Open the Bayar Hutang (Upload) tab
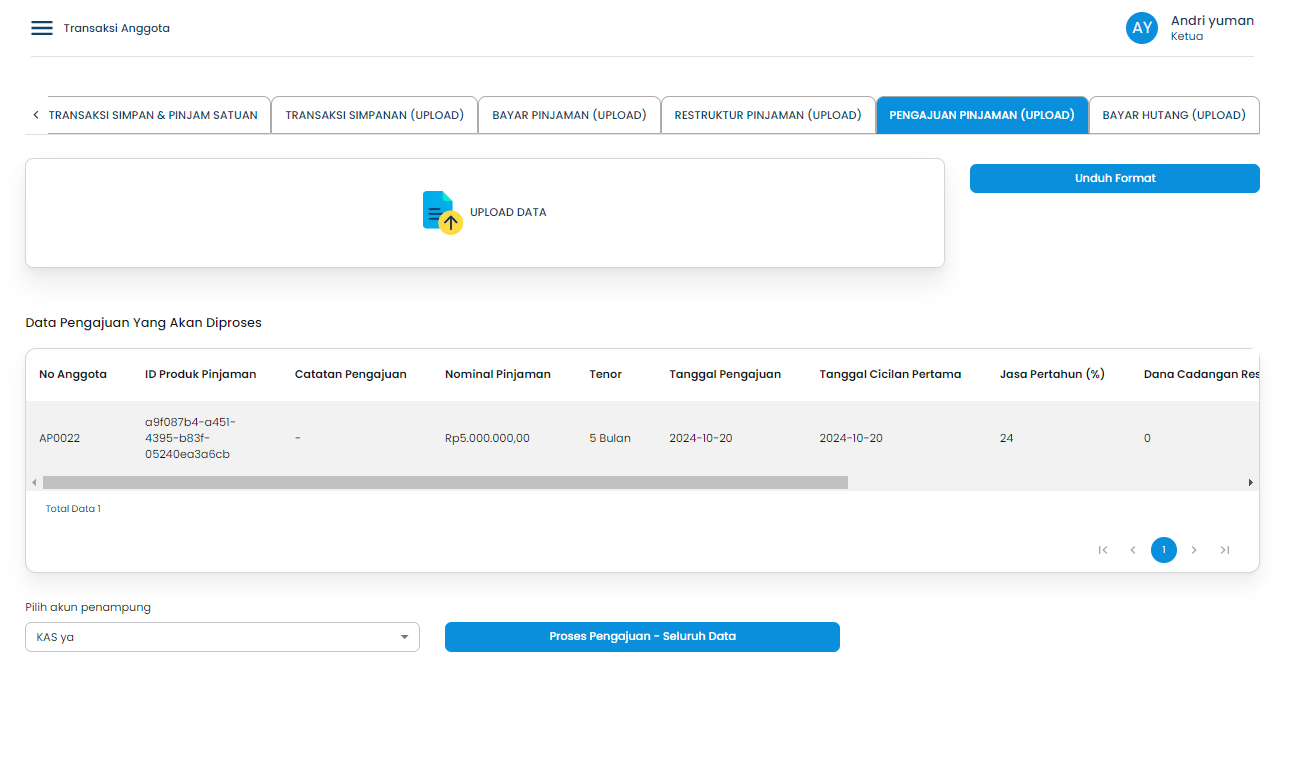This screenshot has width=1300, height=768. point(1174,115)
